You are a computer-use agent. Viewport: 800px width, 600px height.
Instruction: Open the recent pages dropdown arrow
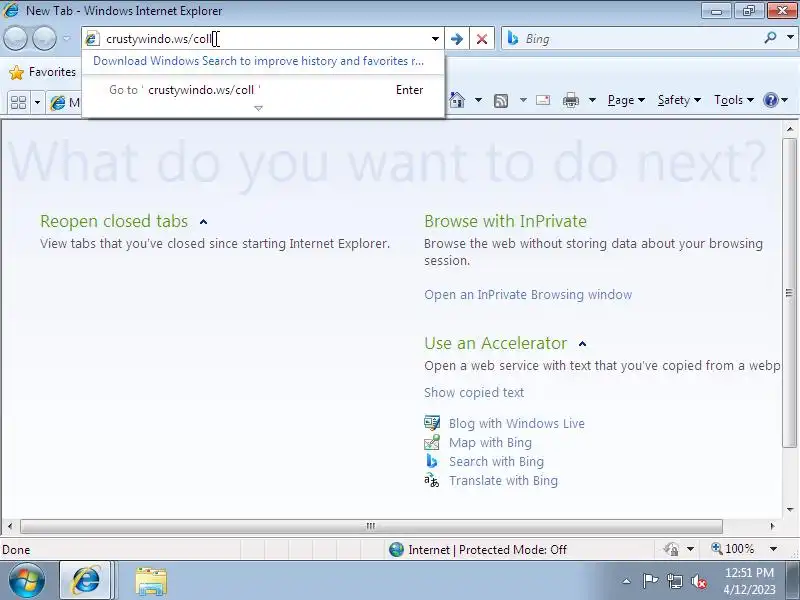coord(66,39)
